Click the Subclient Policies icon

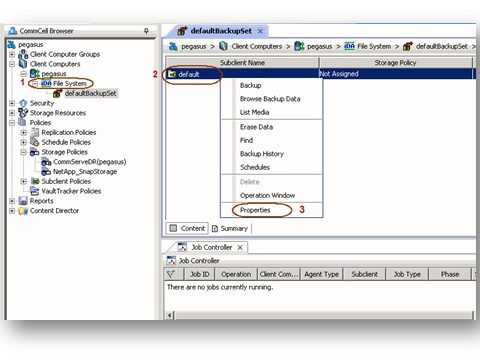[x=35, y=181]
